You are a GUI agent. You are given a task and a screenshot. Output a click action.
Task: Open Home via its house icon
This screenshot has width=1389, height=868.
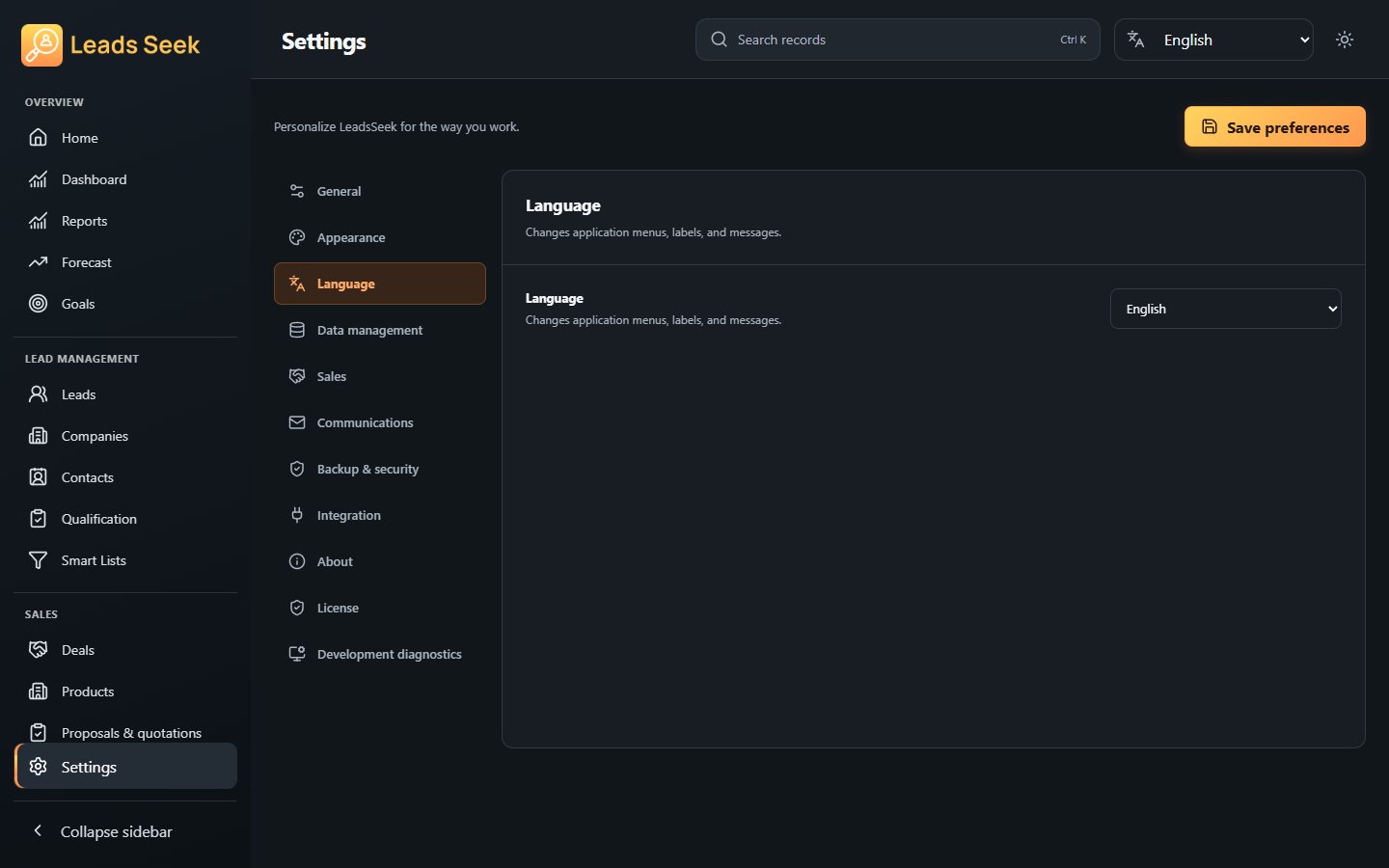pos(39,138)
